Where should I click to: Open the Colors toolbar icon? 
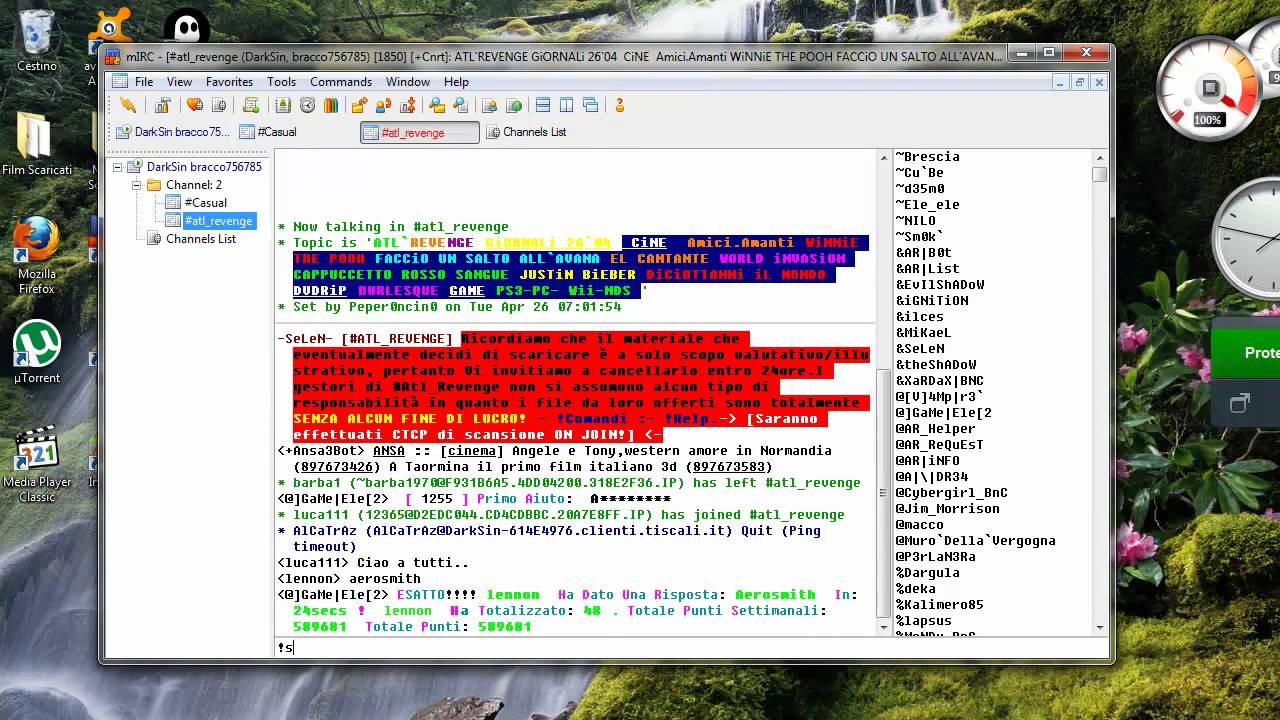click(x=331, y=105)
